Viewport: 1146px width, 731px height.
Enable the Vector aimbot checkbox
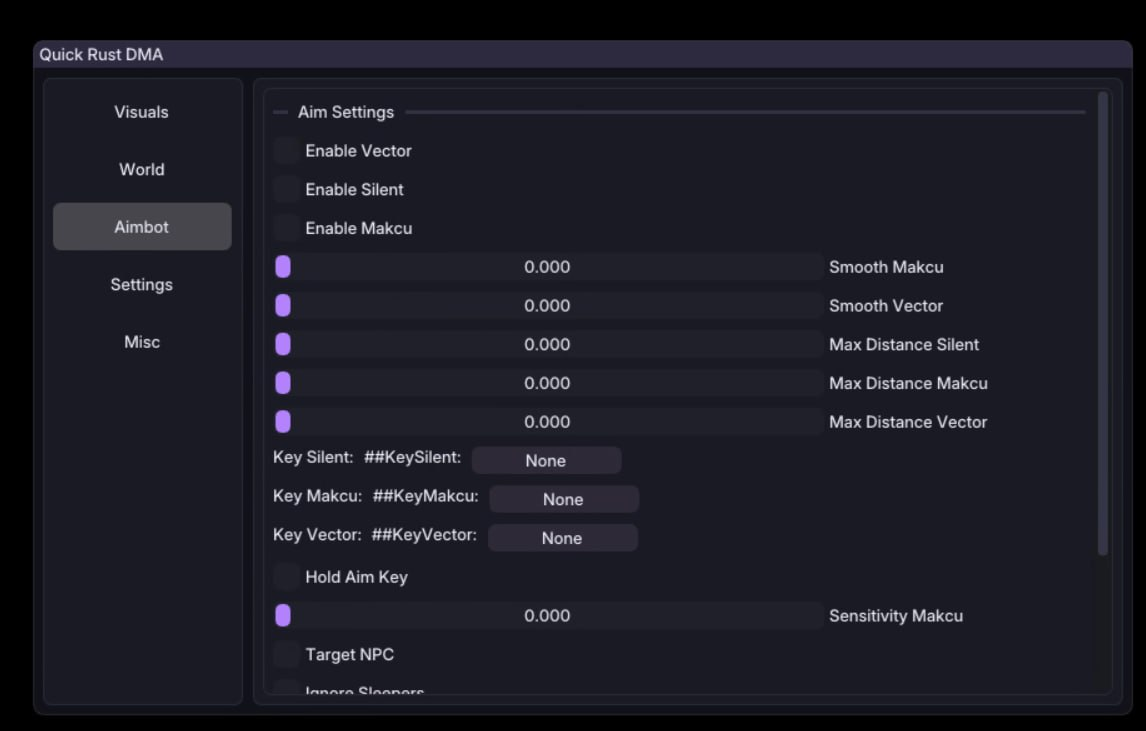[283, 150]
